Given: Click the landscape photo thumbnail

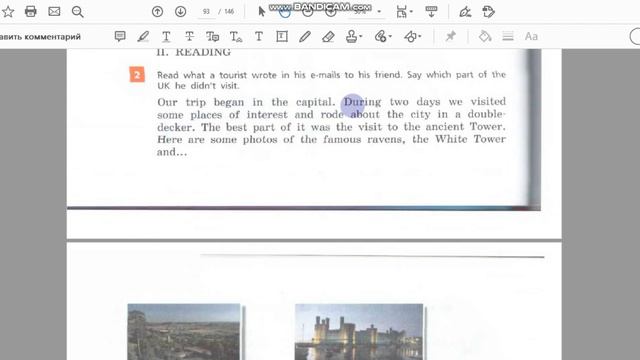Looking at the screenshot, I should tap(184, 332).
